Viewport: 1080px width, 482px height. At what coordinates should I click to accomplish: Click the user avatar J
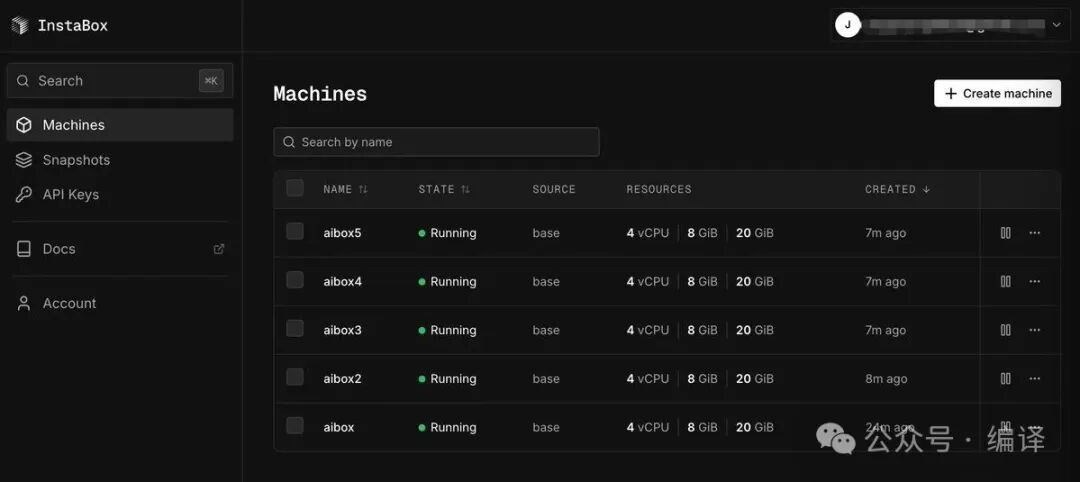(x=847, y=25)
